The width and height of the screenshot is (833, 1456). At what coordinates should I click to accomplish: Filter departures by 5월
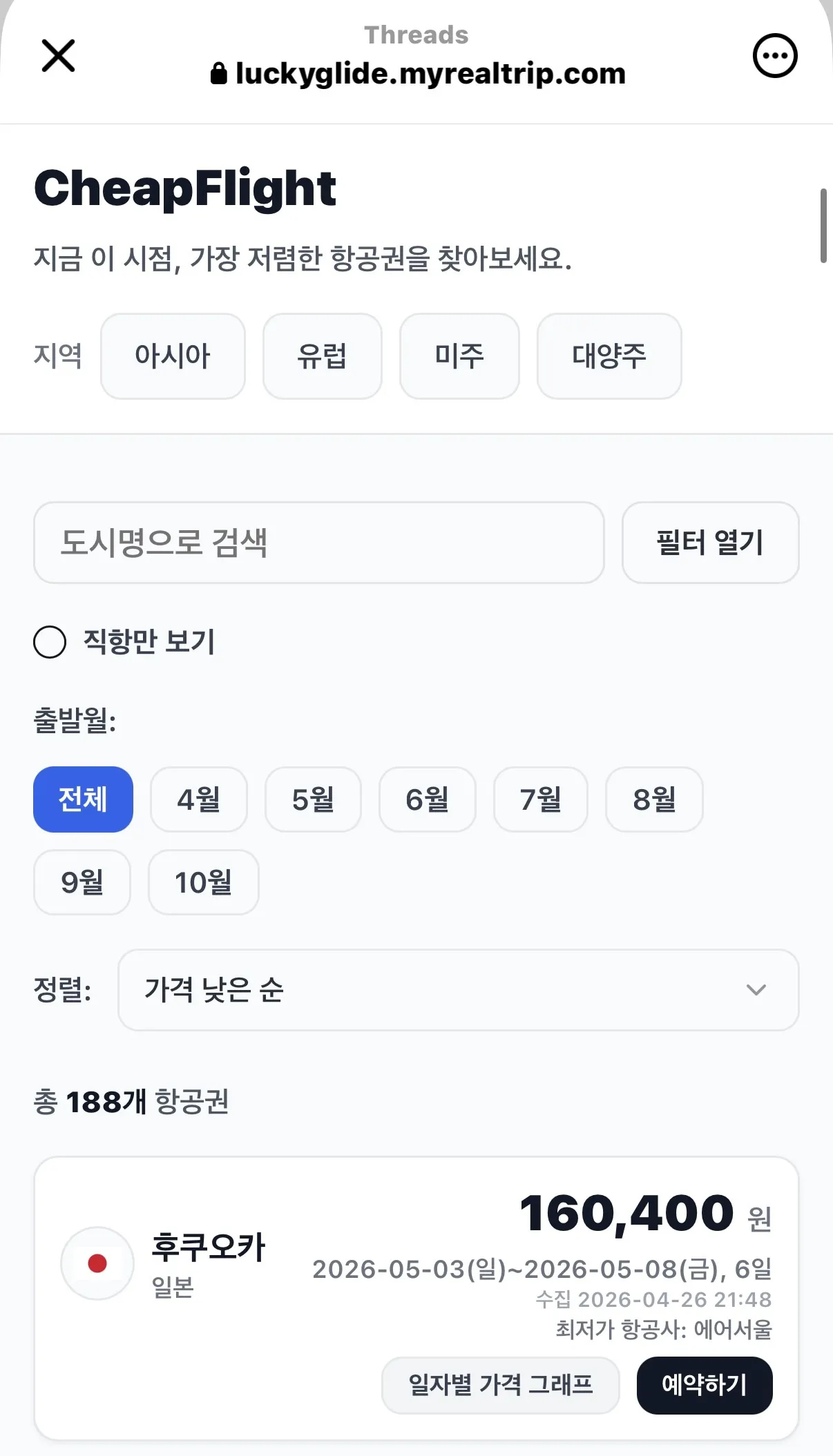pyautogui.click(x=313, y=799)
